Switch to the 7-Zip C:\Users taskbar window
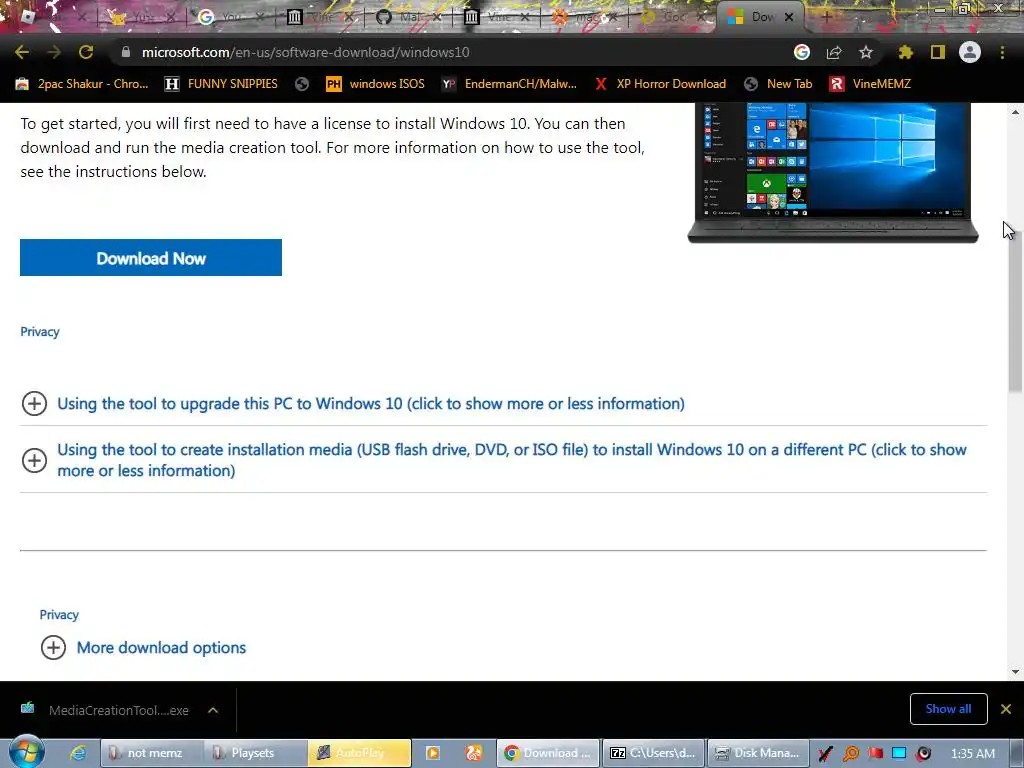This screenshot has width=1024, height=768. tap(653, 753)
